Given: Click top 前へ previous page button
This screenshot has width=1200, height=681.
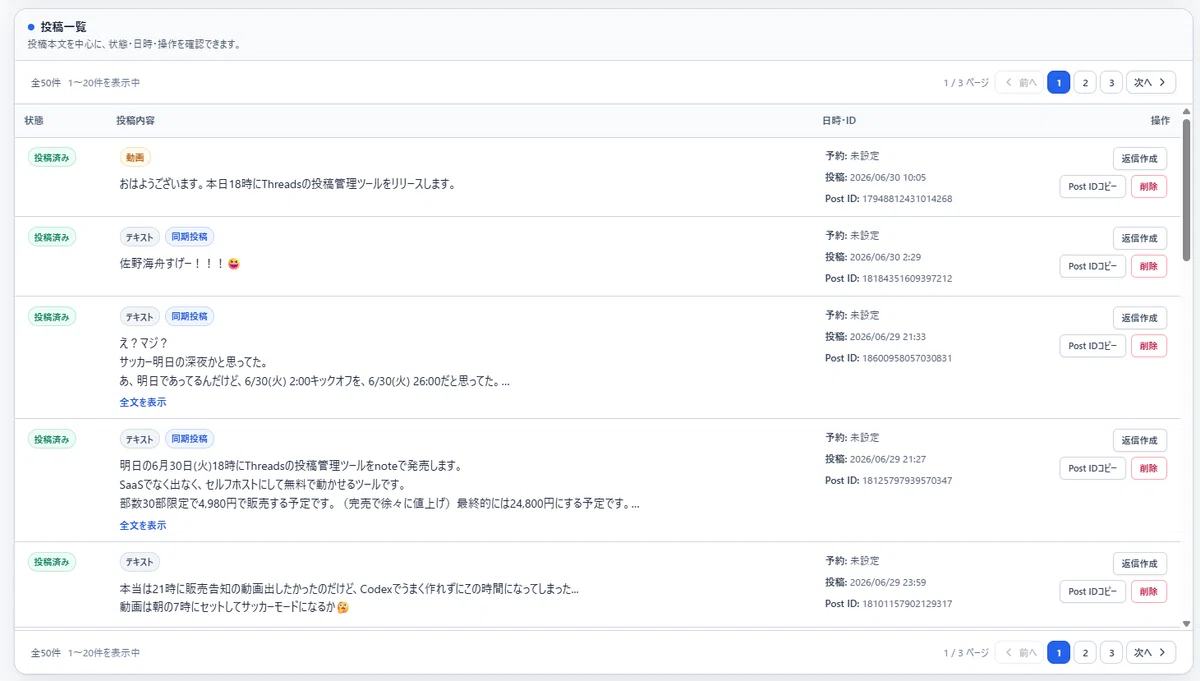Looking at the screenshot, I should (1020, 82).
